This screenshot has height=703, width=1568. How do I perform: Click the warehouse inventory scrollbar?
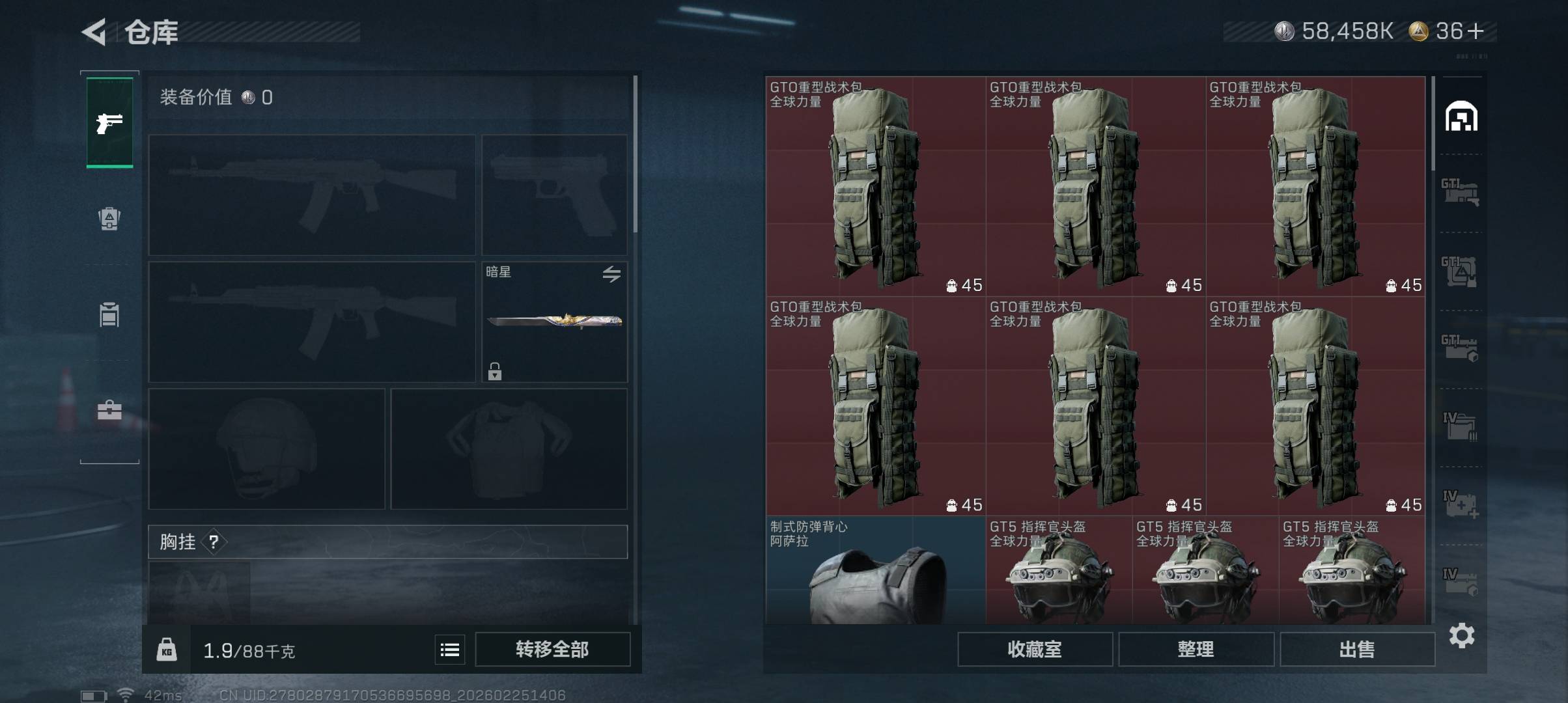coord(1433,124)
